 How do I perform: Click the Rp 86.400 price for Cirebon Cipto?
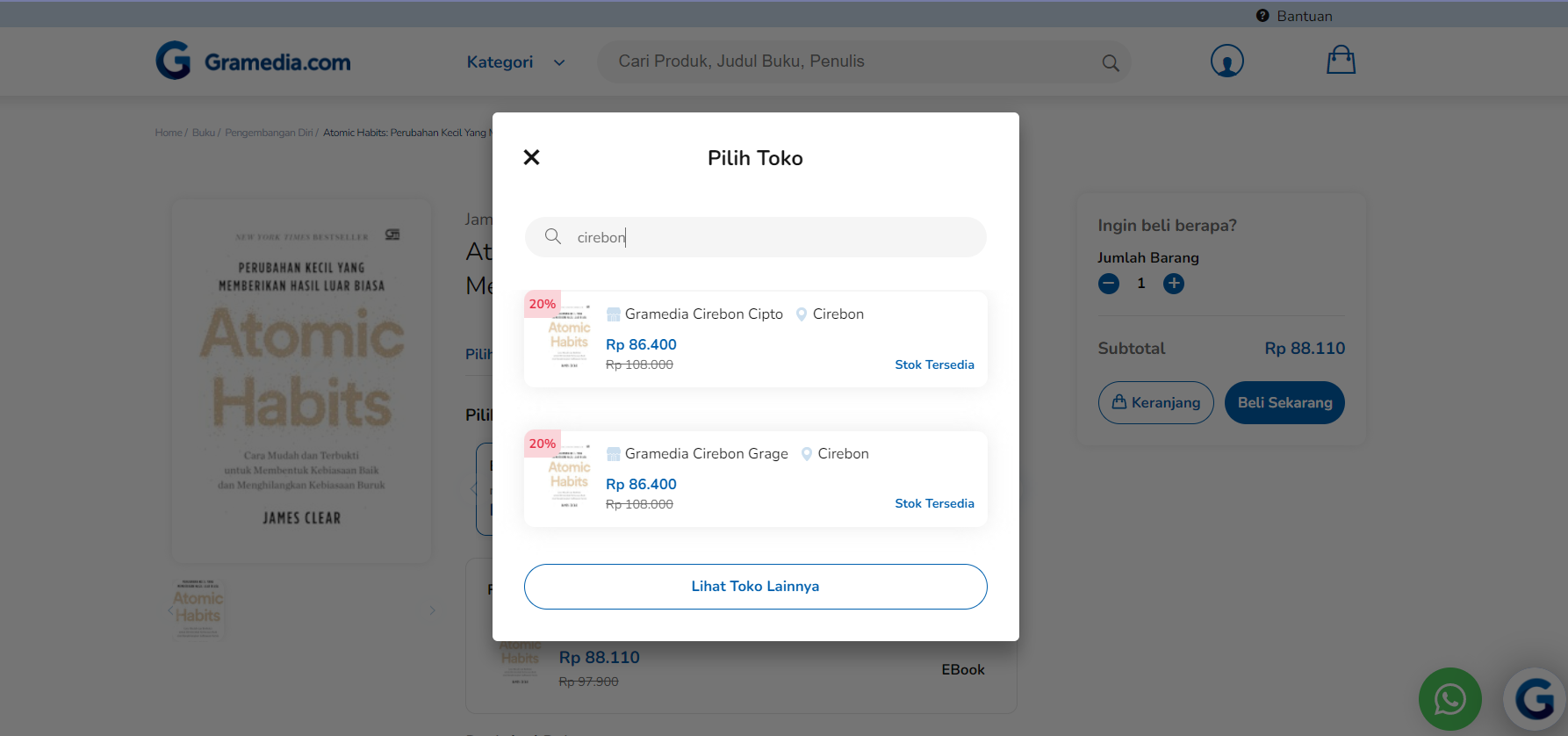(641, 344)
